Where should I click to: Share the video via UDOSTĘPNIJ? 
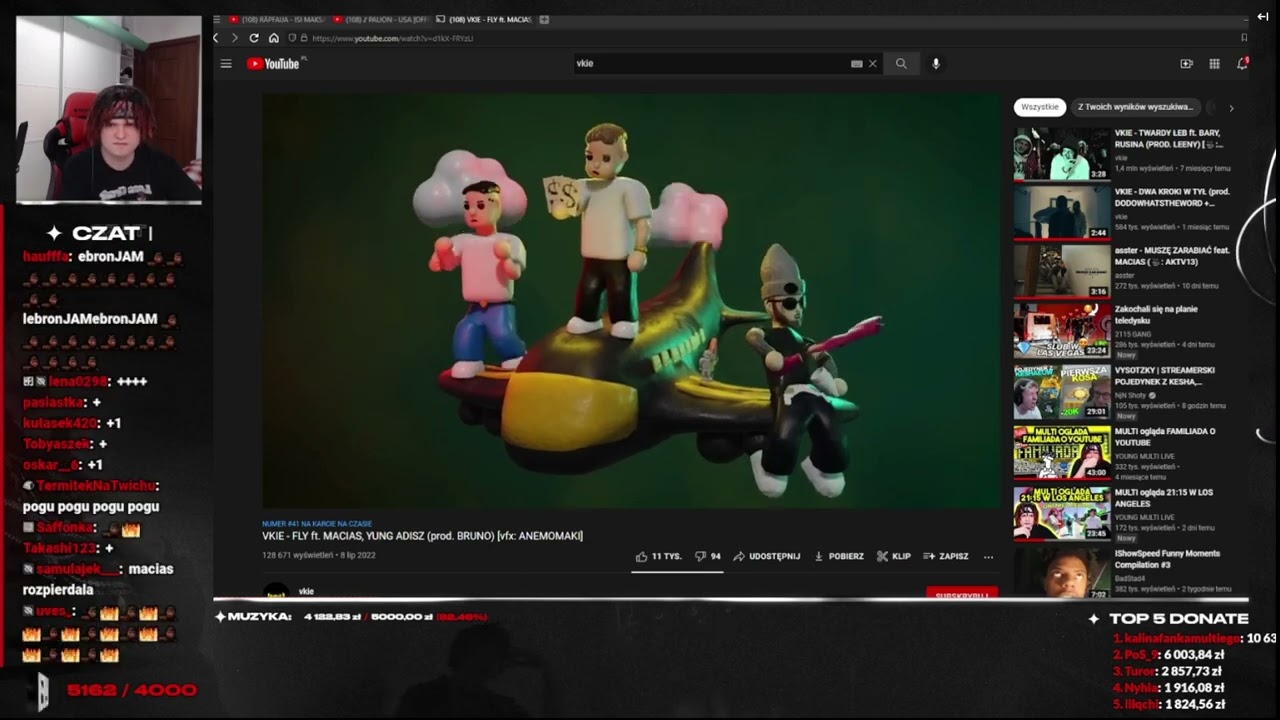point(767,556)
